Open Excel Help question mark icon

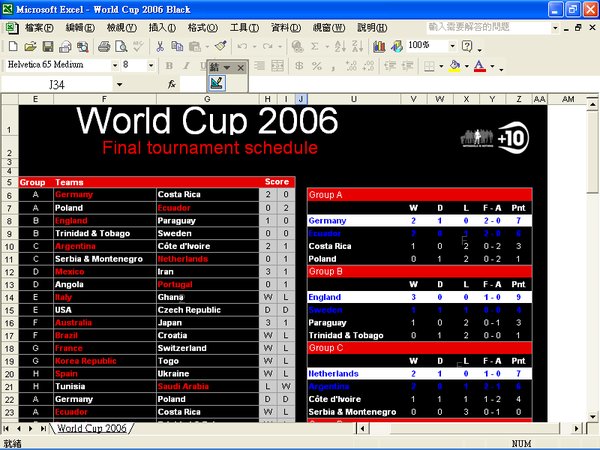pyautogui.click(x=467, y=46)
